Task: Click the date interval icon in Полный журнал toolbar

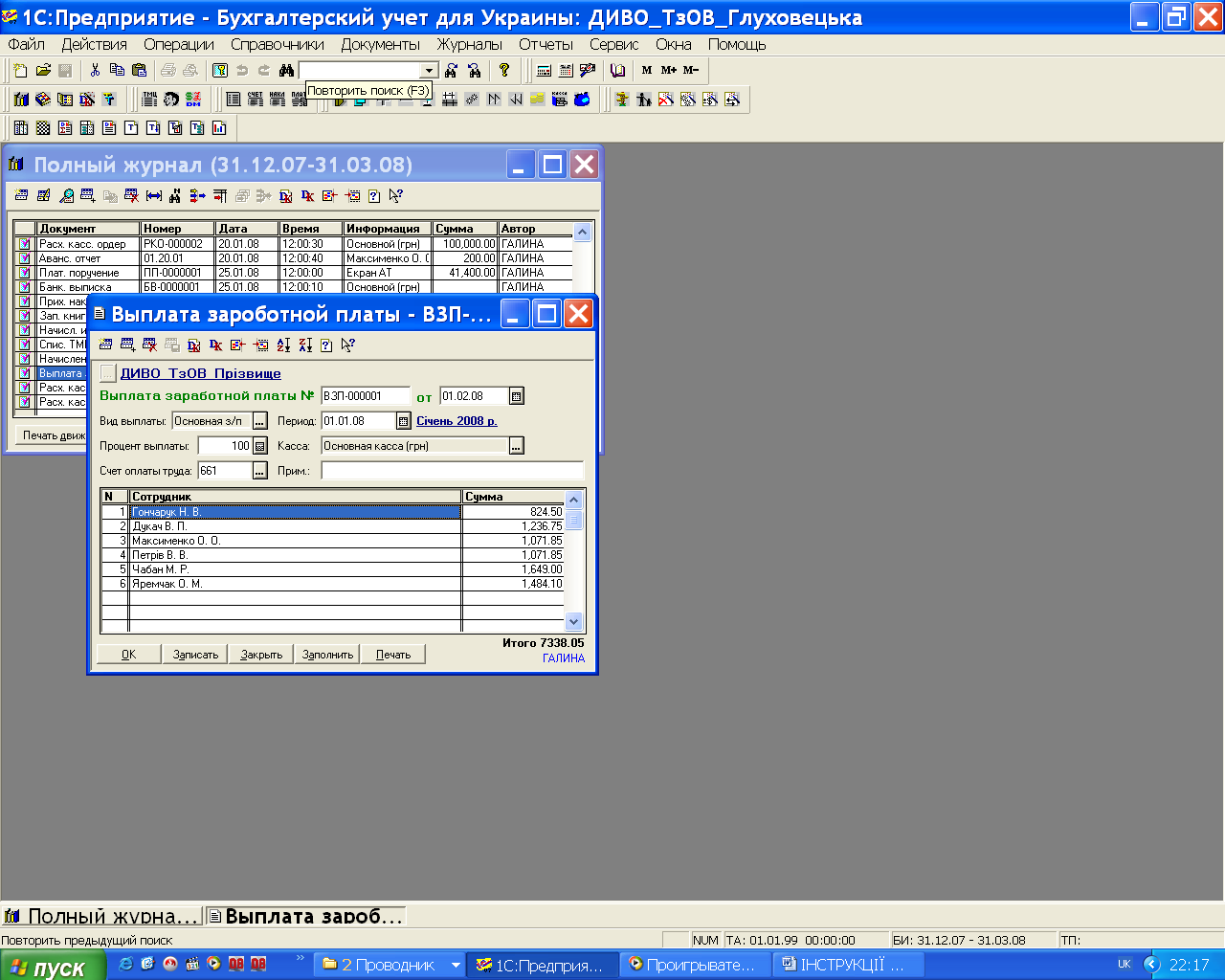Action: (154, 195)
